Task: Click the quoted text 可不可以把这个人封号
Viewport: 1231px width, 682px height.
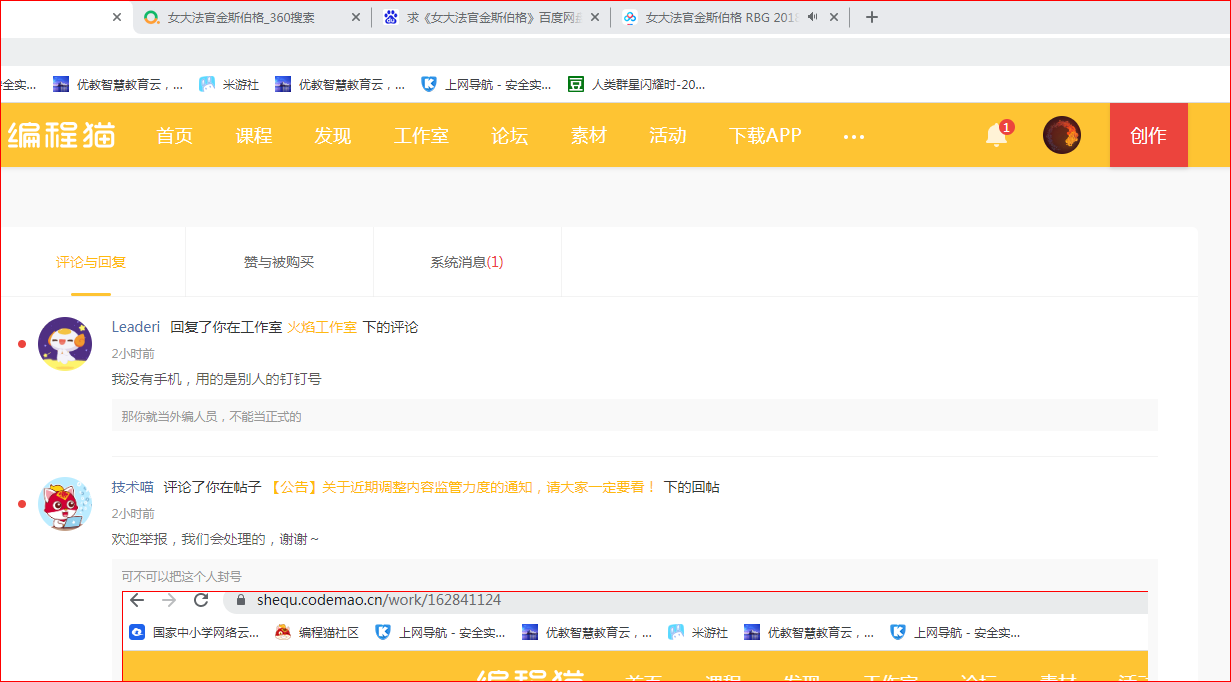Action: point(181,576)
